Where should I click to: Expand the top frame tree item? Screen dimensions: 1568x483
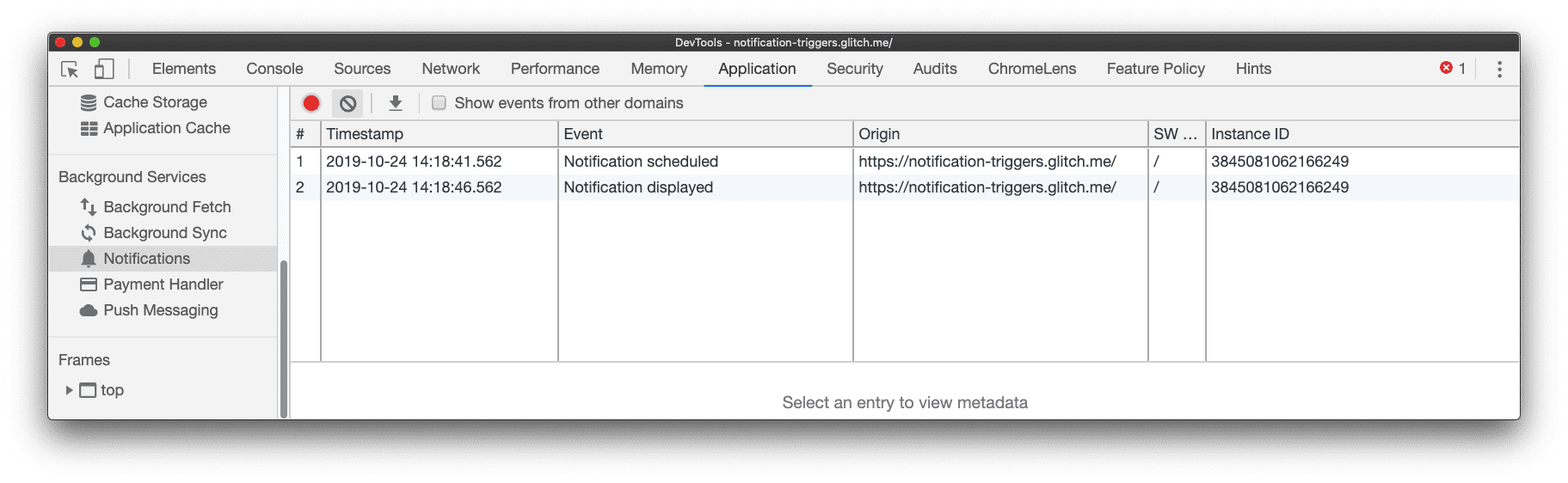70,390
